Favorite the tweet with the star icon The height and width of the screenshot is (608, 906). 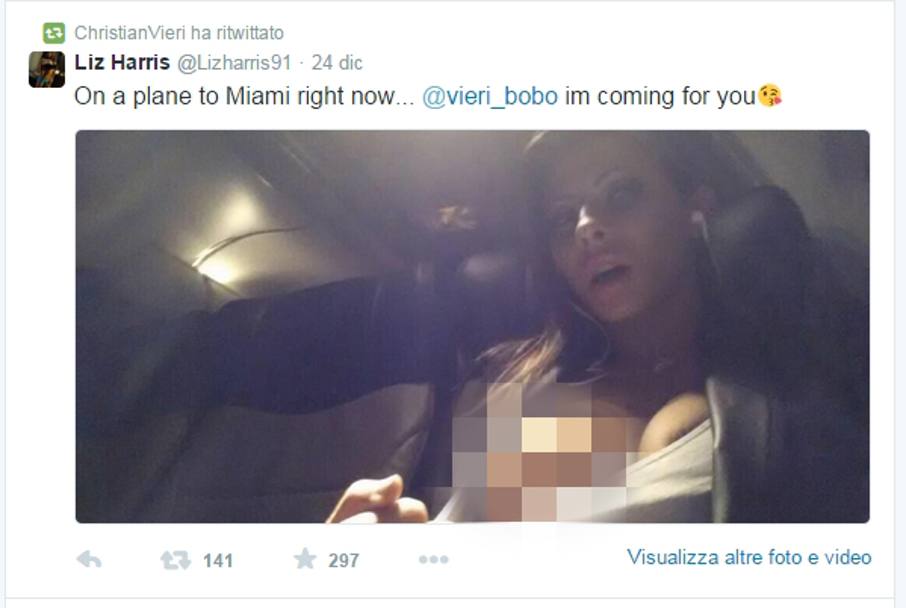click(305, 558)
